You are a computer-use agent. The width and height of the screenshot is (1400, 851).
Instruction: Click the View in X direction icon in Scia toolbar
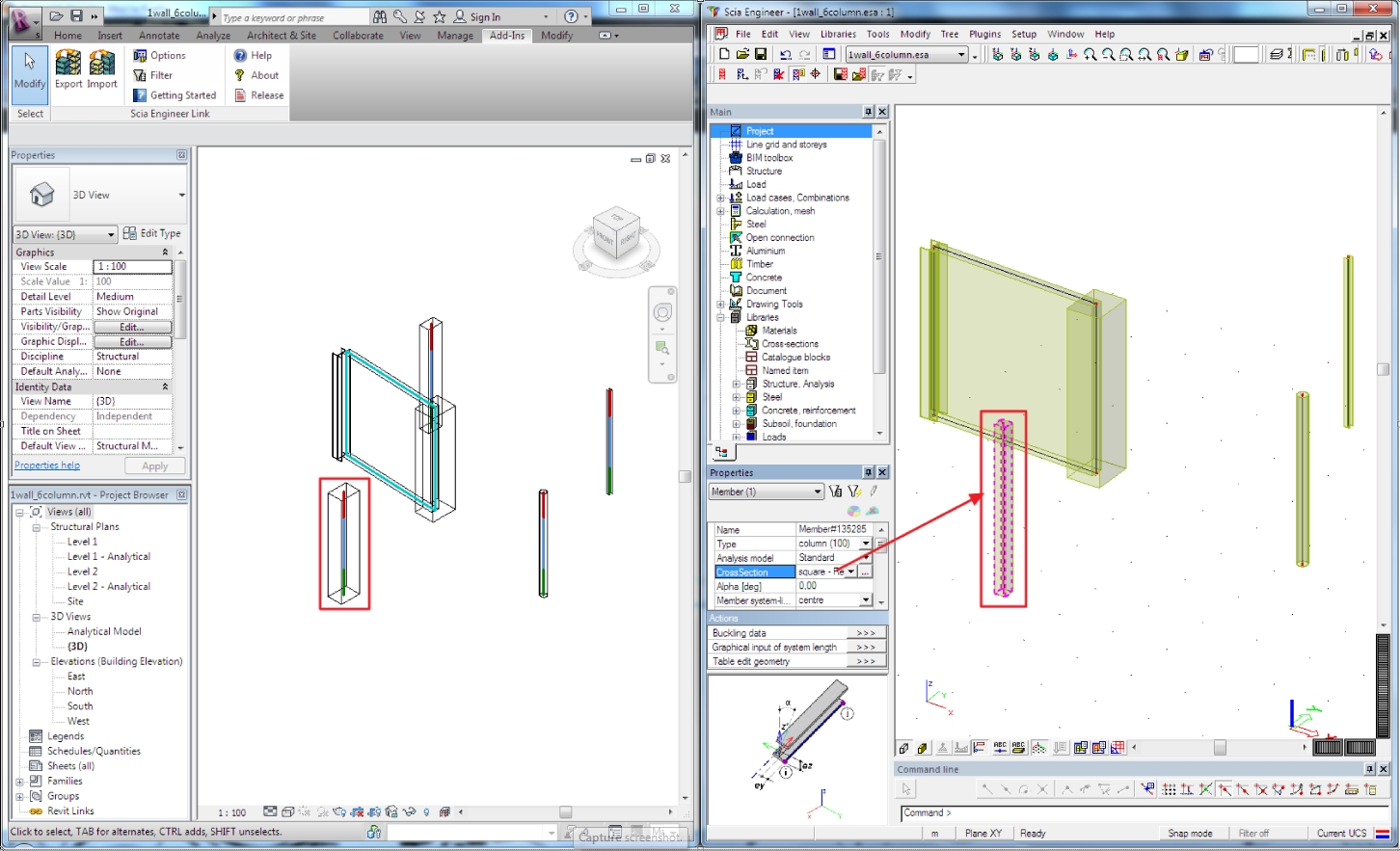point(998,55)
